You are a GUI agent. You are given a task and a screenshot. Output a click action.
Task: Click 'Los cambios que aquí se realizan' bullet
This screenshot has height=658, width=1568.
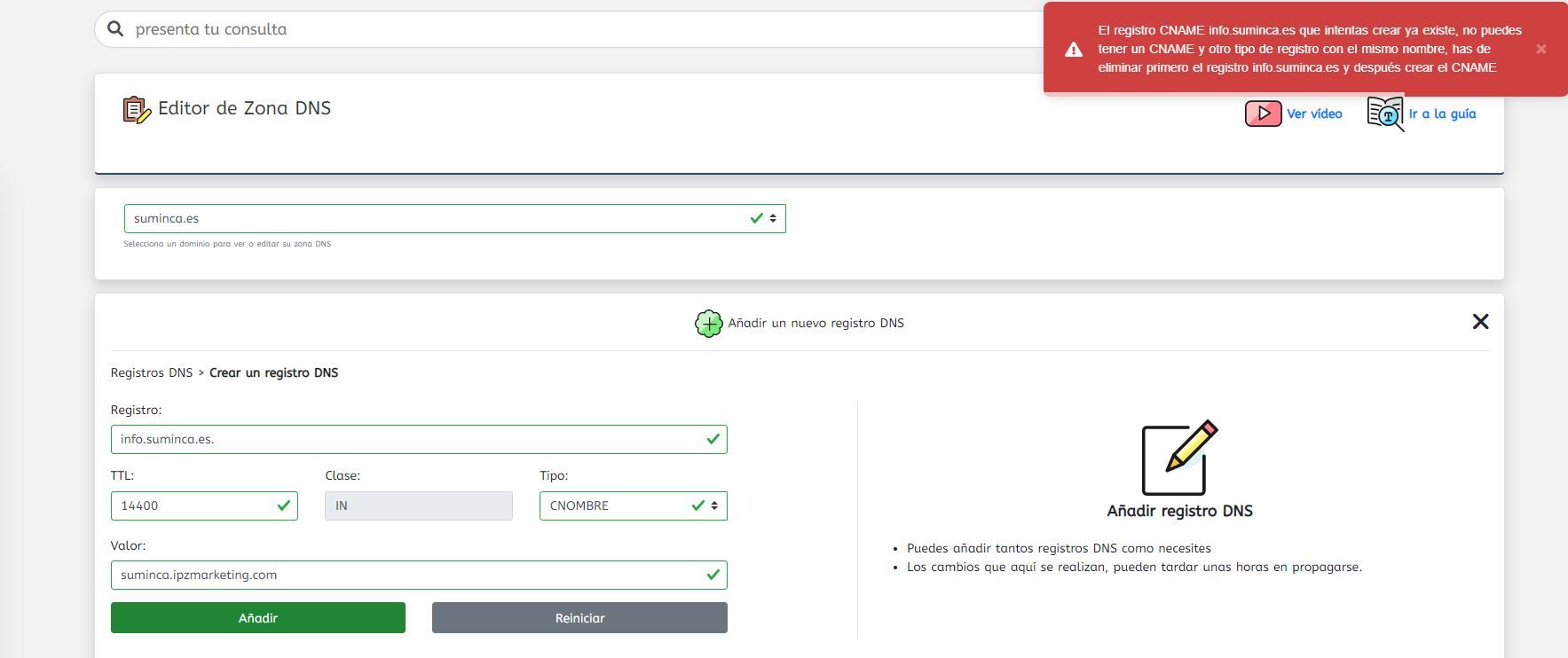1134,567
